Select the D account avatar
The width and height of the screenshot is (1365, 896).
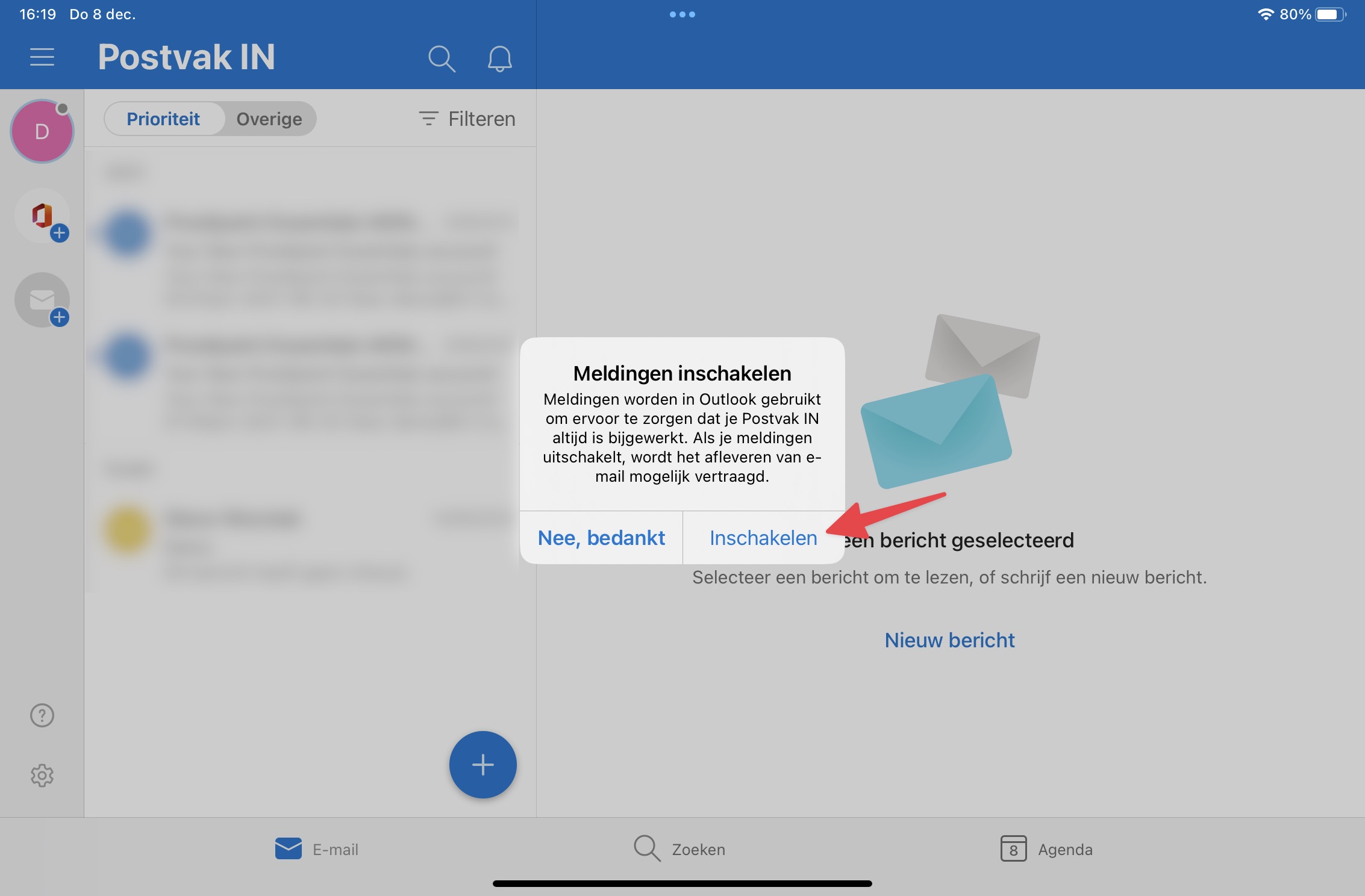pos(42,131)
